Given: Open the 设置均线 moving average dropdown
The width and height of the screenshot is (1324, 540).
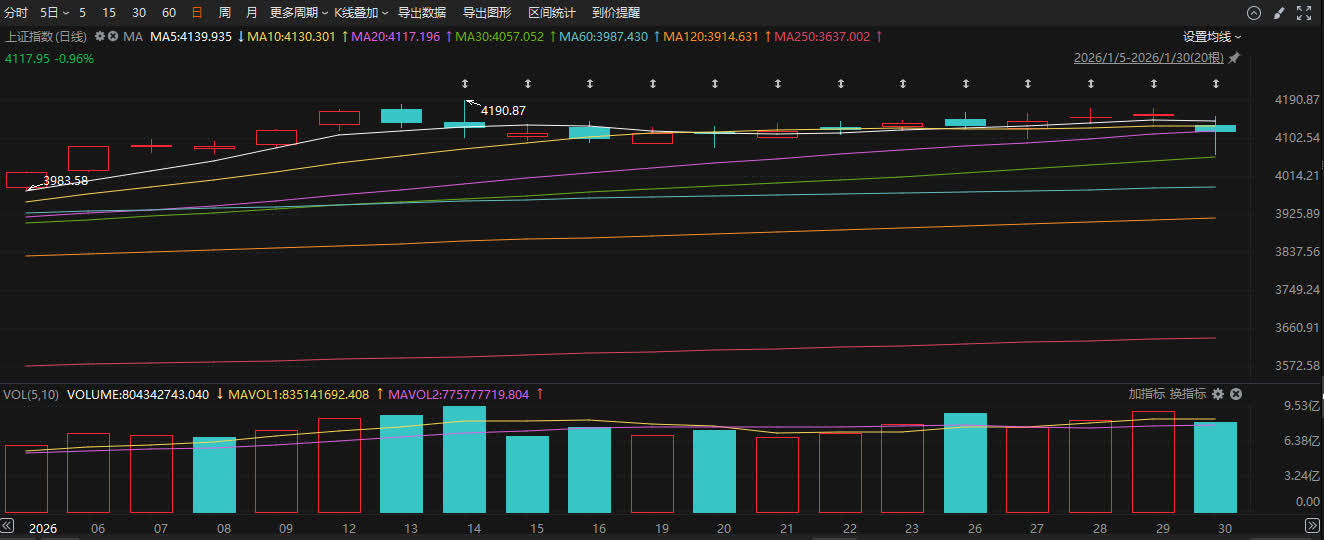Looking at the screenshot, I should coord(1212,36).
